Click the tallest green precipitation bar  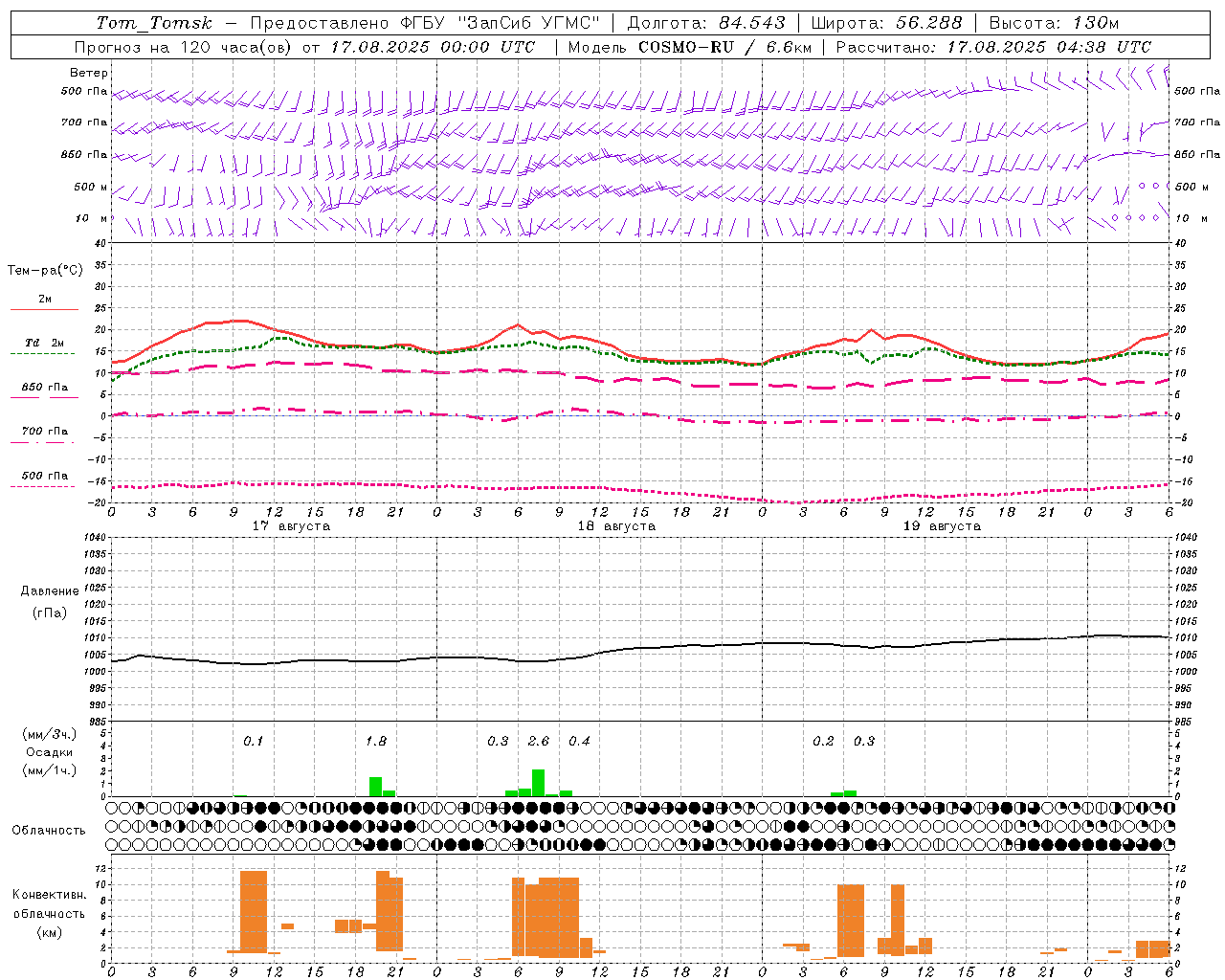pos(539,783)
